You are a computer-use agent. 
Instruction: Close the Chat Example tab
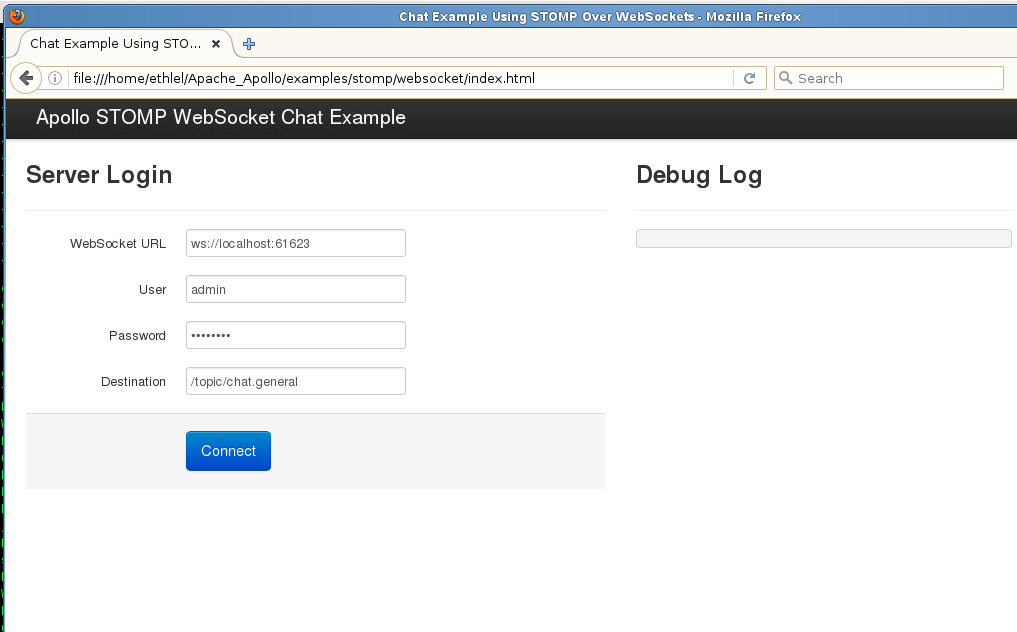pos(216,44)
